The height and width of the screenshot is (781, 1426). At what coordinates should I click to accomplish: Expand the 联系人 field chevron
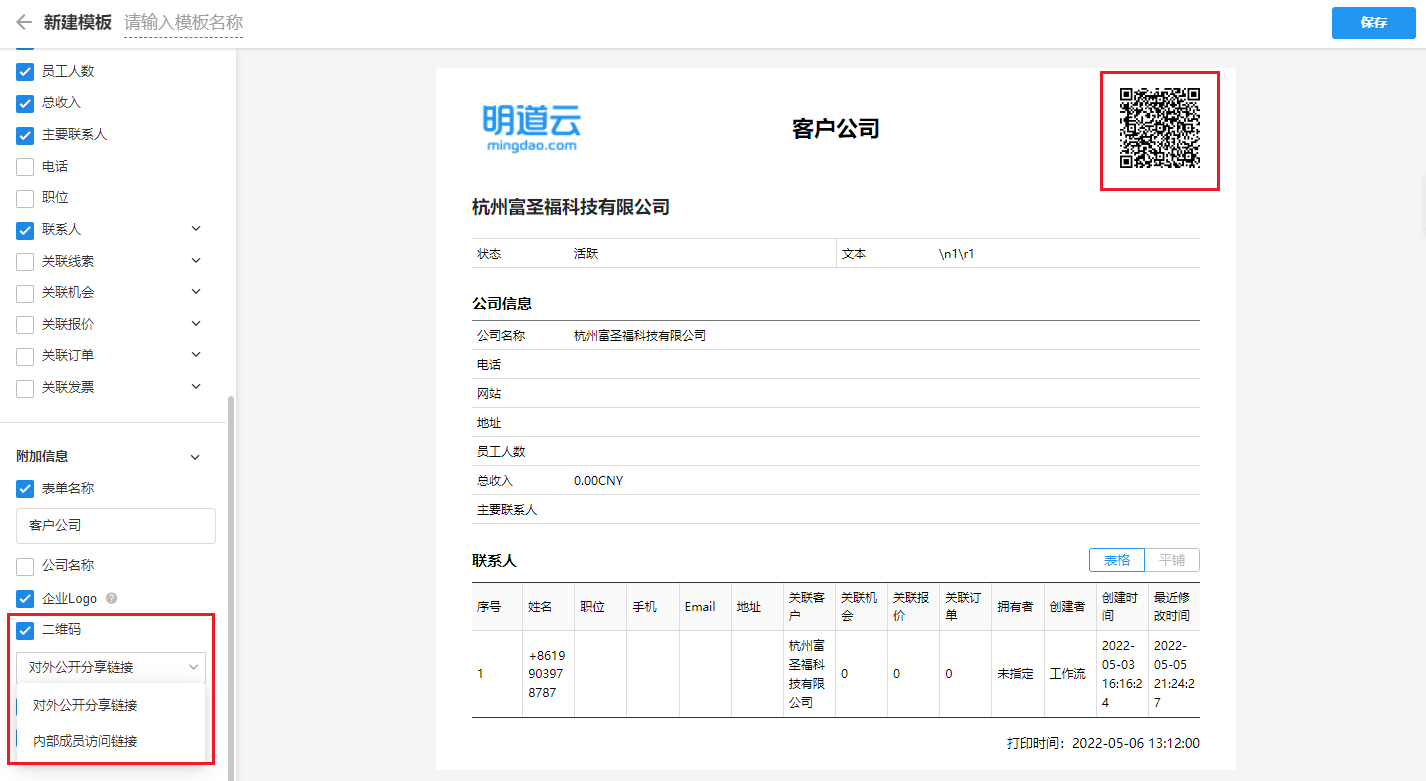(x=196, y=229)
